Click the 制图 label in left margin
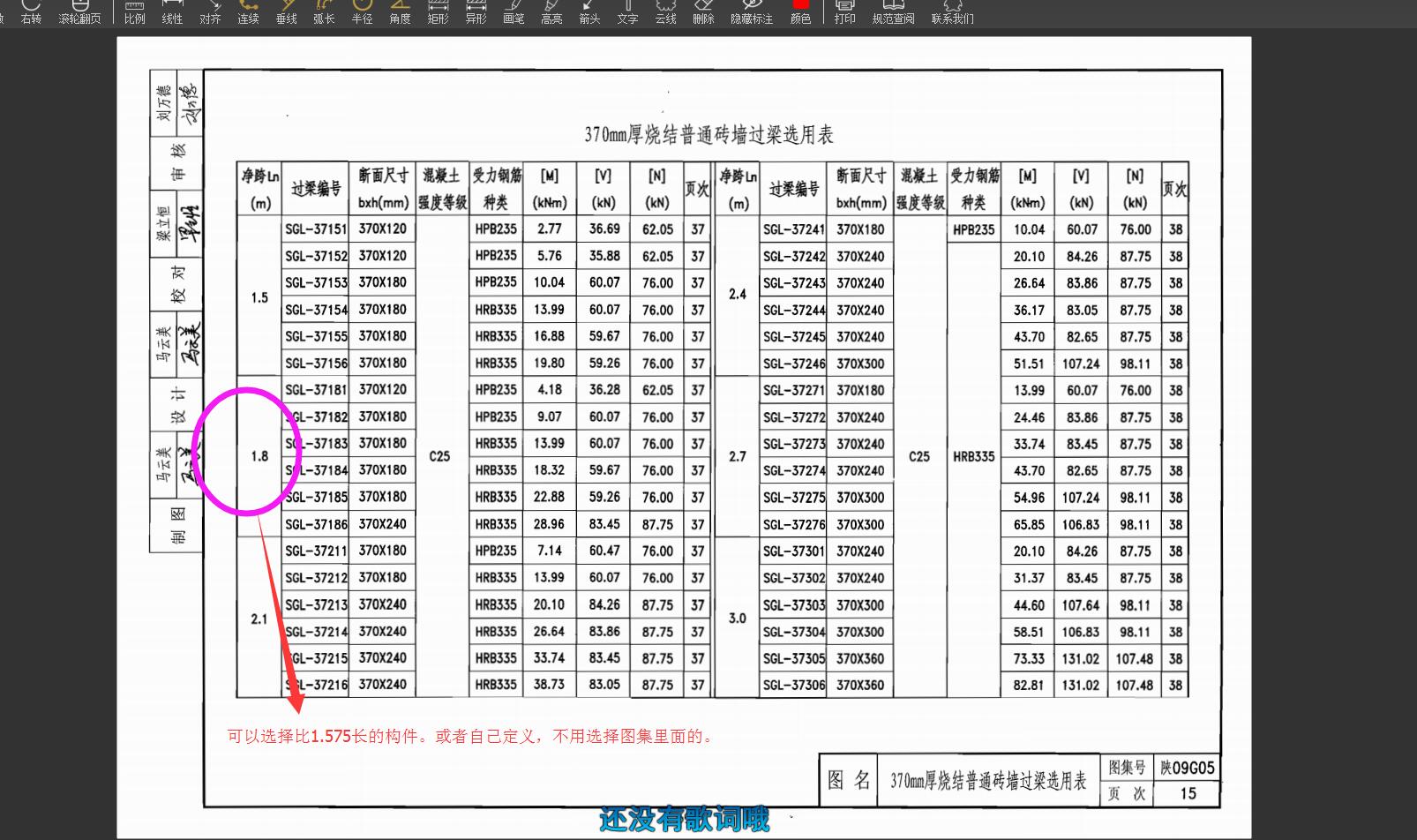Screen dimensions: 1417x840 point(178,525)
